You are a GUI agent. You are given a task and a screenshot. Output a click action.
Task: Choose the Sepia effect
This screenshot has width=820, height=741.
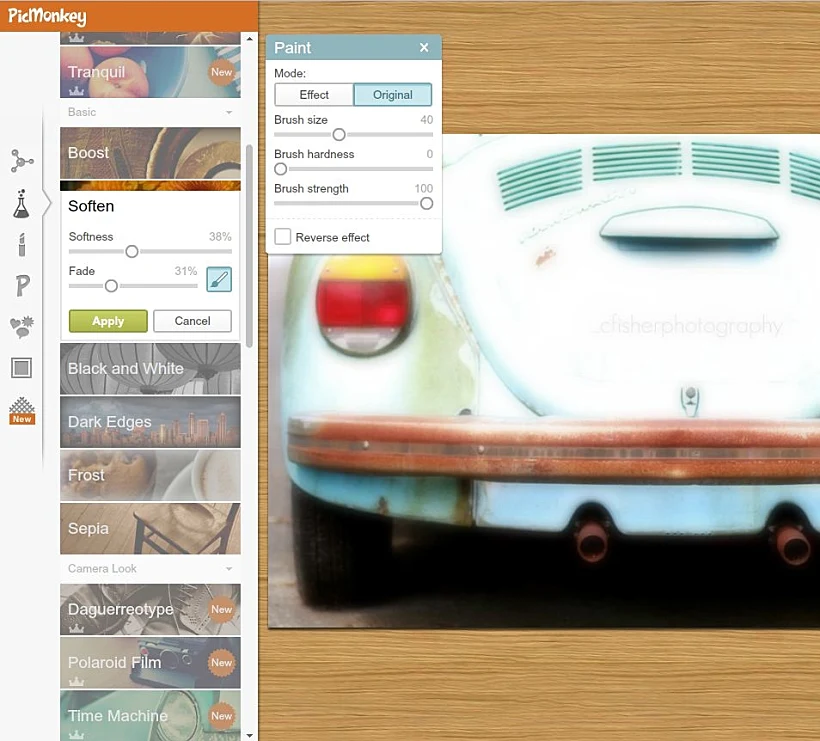click(150, 528)
